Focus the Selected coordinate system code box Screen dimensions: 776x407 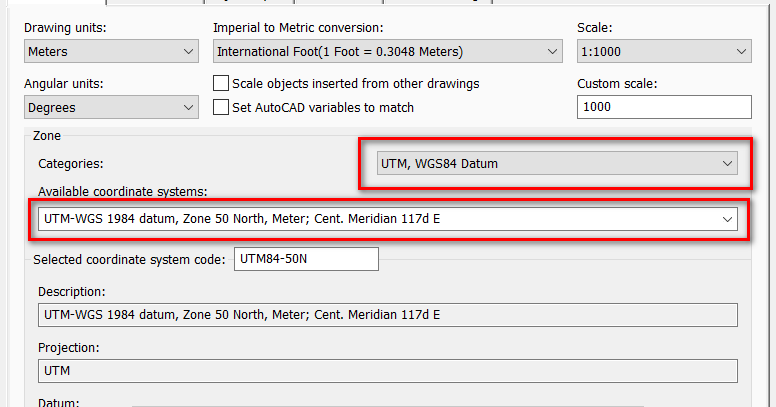tap(306, 259)
